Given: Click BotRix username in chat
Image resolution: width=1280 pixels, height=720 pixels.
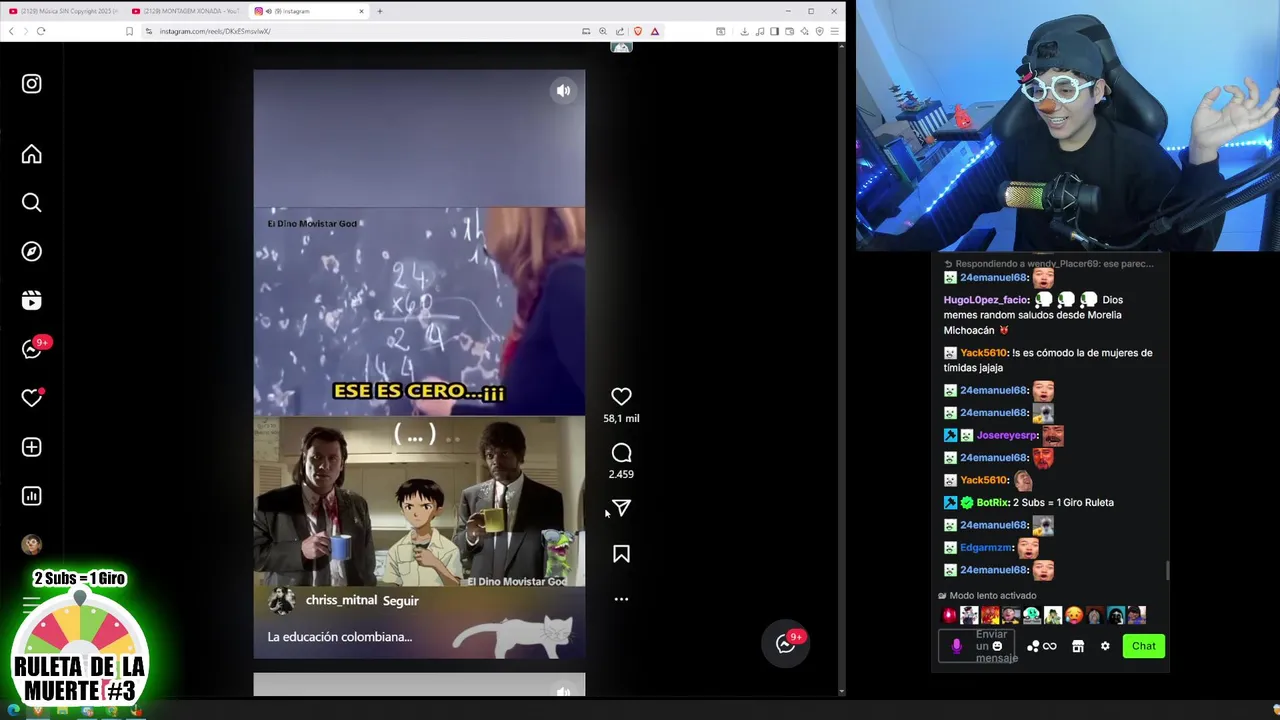Looking at the screenshot, I should [992, 503].
